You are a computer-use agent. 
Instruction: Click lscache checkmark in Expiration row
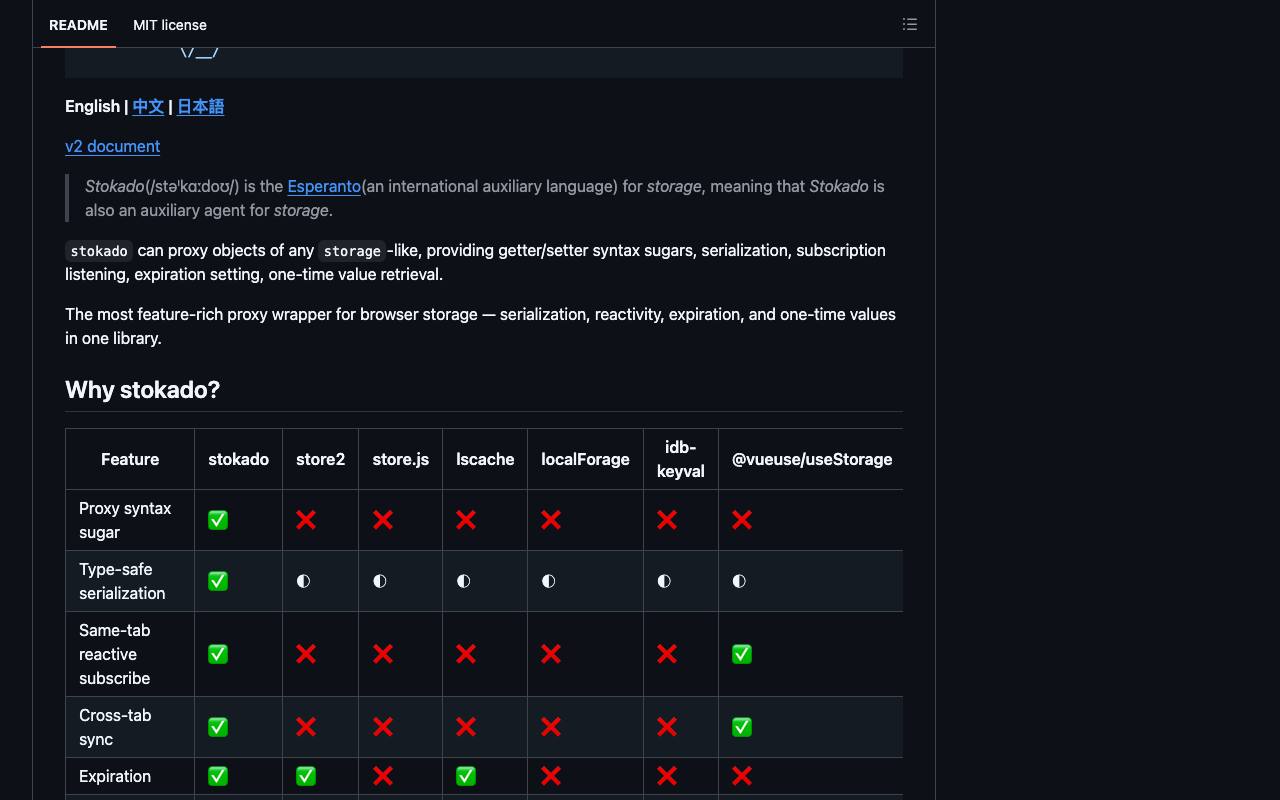pos(466,776)
